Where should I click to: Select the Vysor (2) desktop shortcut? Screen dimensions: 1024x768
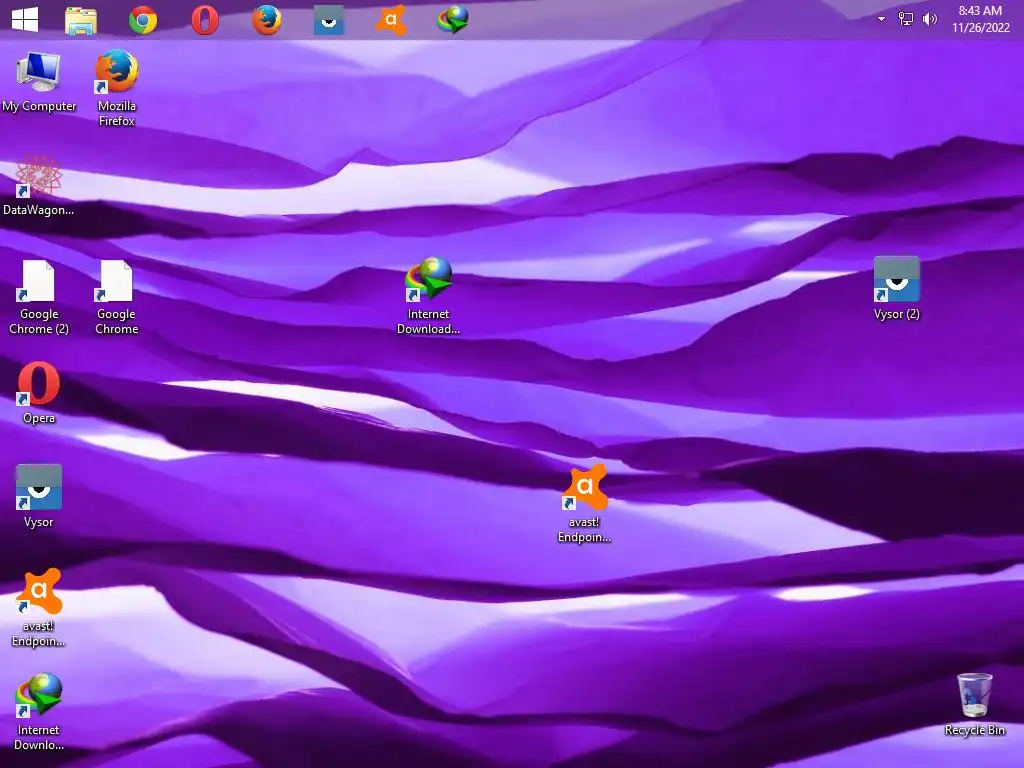pos(897,289)
